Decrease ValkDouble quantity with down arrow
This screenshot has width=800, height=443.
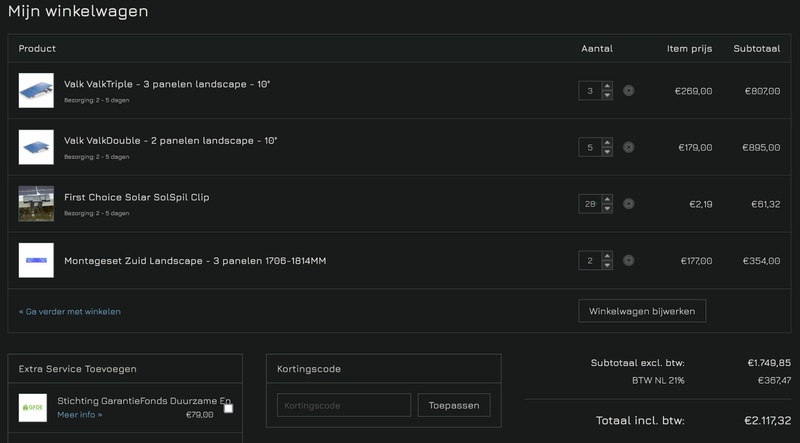click(x=607, y=152)
